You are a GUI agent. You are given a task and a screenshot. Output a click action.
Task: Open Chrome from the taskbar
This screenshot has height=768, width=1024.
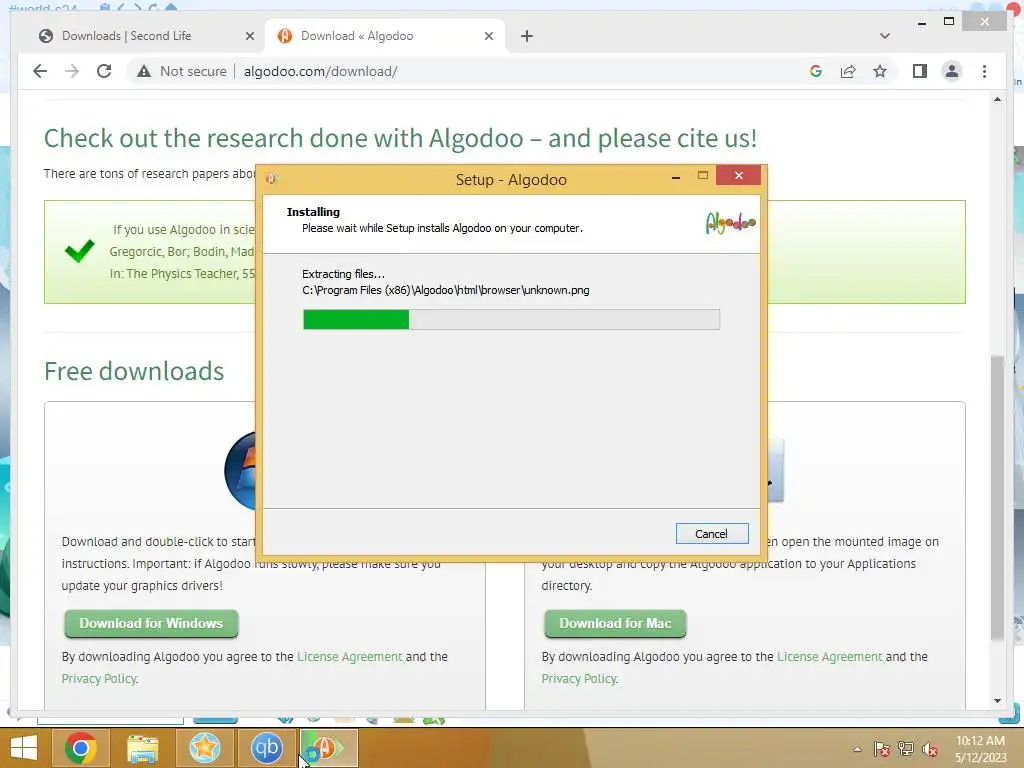coord(81,748)
